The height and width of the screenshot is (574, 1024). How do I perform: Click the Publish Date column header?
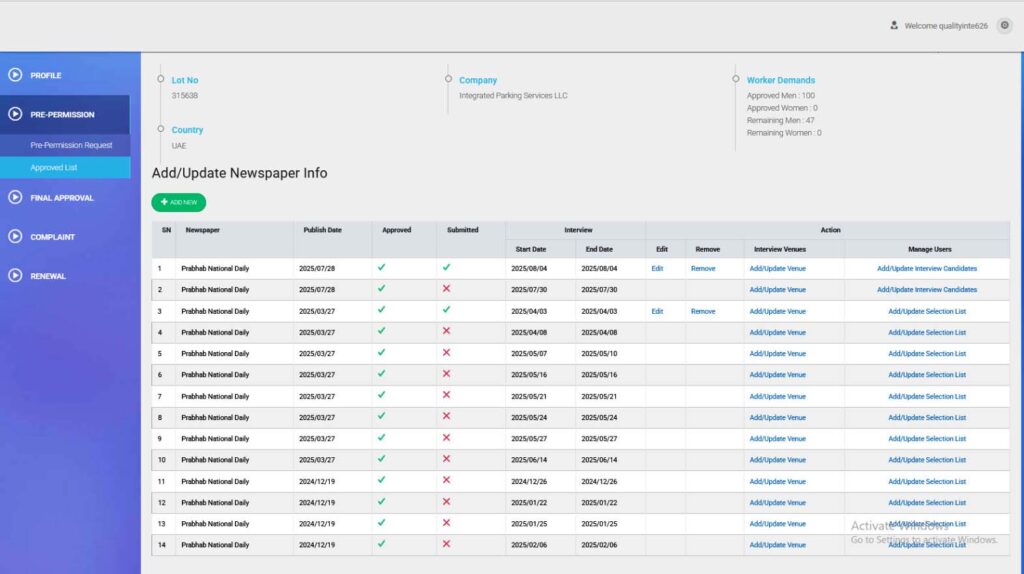[322, 230]
